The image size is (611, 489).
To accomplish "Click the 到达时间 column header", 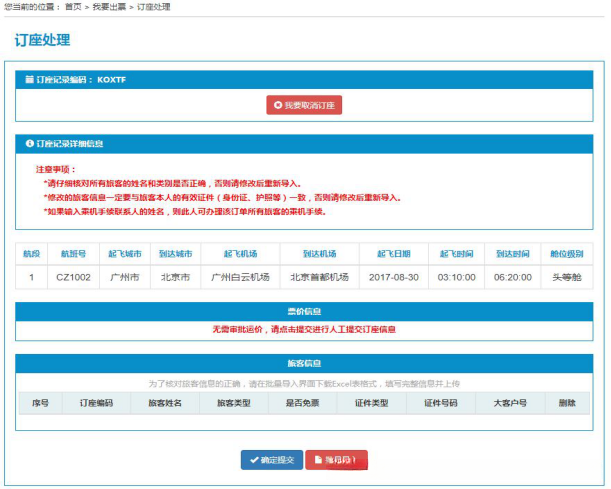I will point(512,254).
